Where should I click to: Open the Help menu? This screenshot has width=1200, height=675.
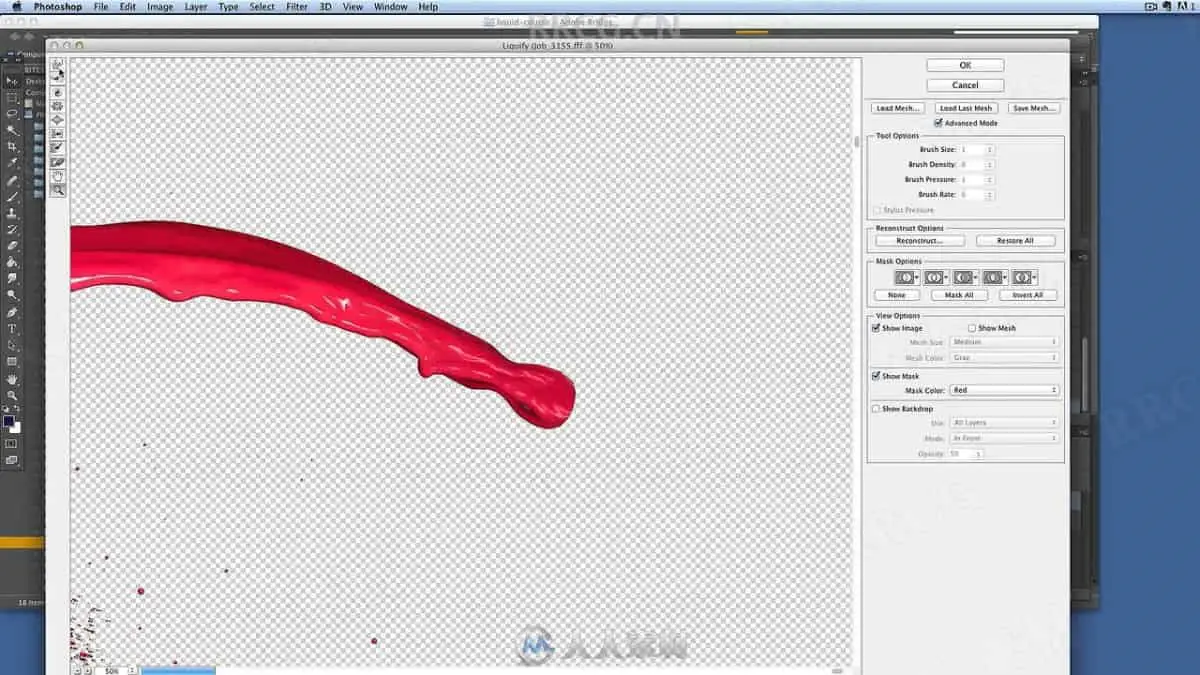428,6
